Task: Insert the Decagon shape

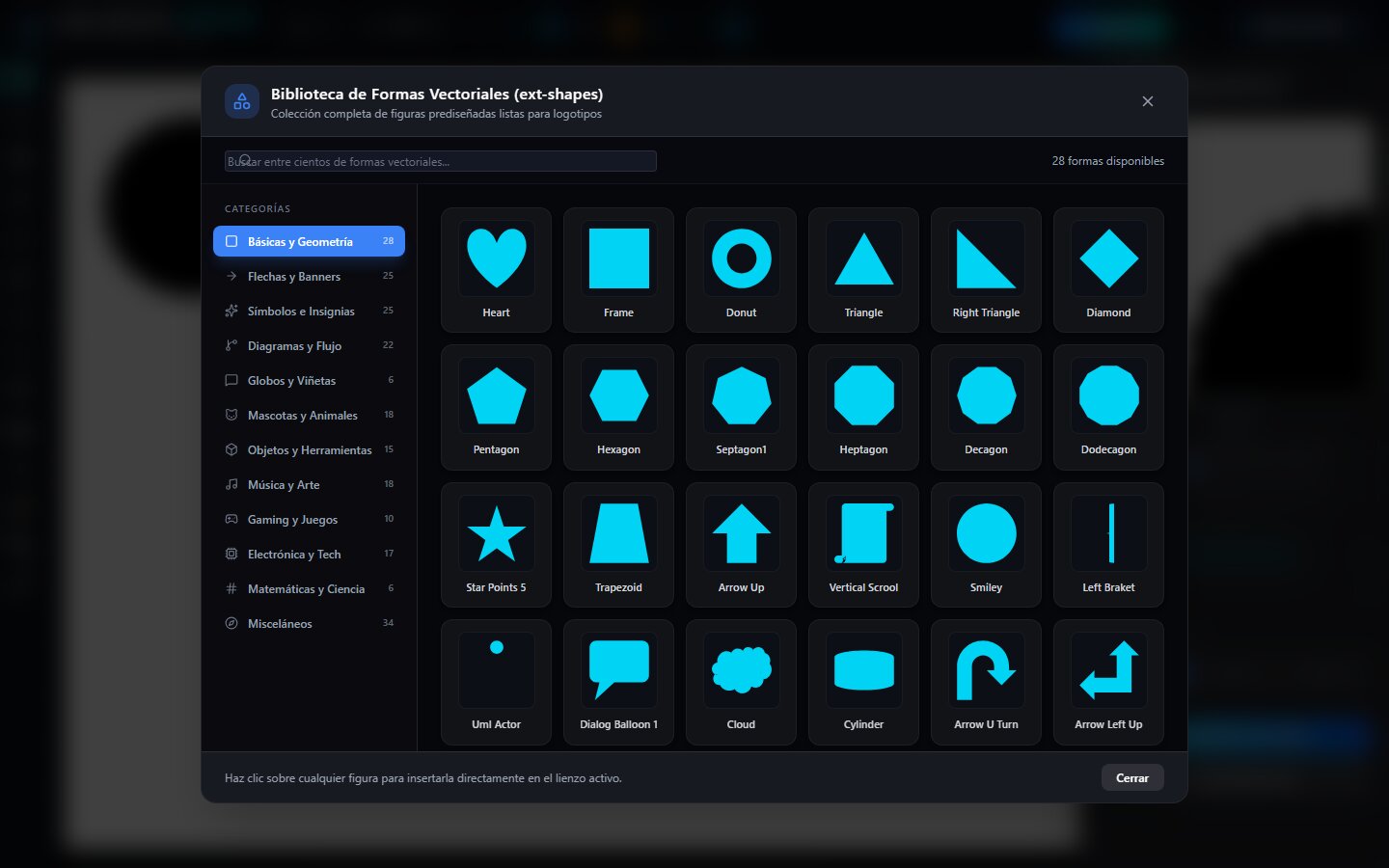Action: (x=986, y=407)
